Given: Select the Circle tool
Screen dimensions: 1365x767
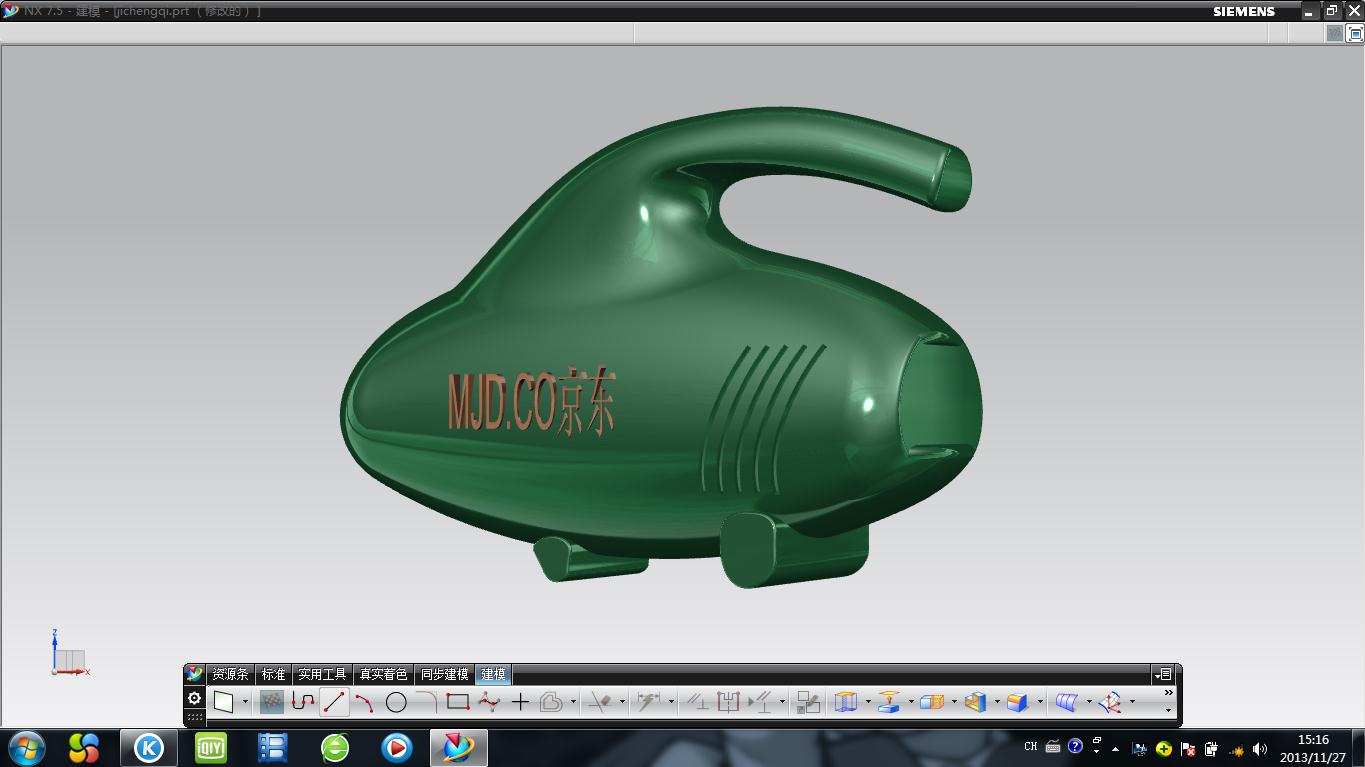Looking at the screenshot, I should coord(396,703).
